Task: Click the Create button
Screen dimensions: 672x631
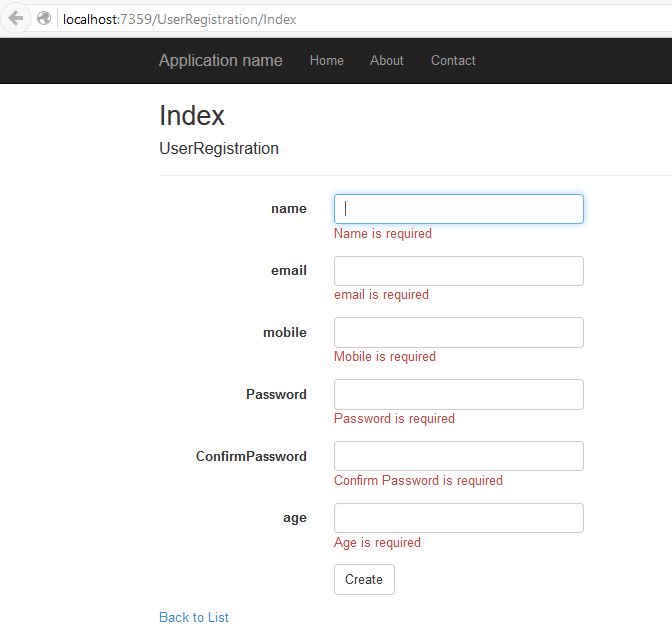Action: click(x=364, y=580)
